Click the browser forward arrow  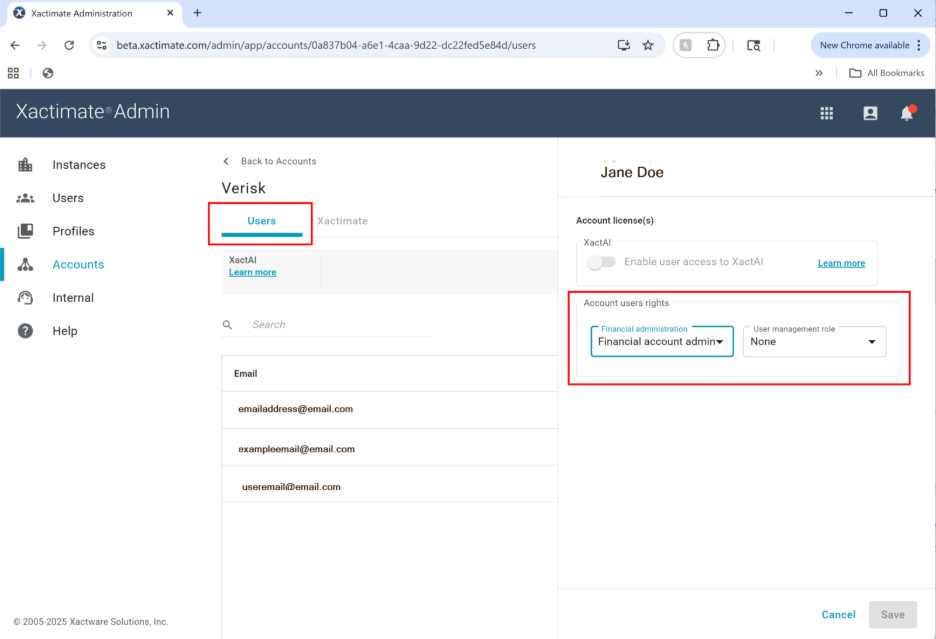pos(42,45)
